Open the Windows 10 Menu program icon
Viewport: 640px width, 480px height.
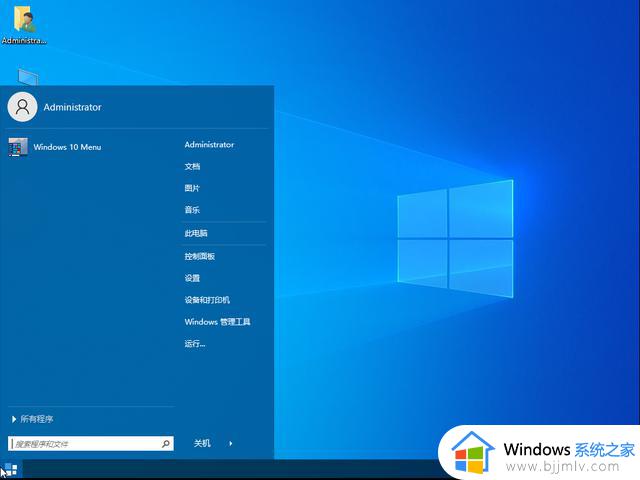click(x=18, y=147)
